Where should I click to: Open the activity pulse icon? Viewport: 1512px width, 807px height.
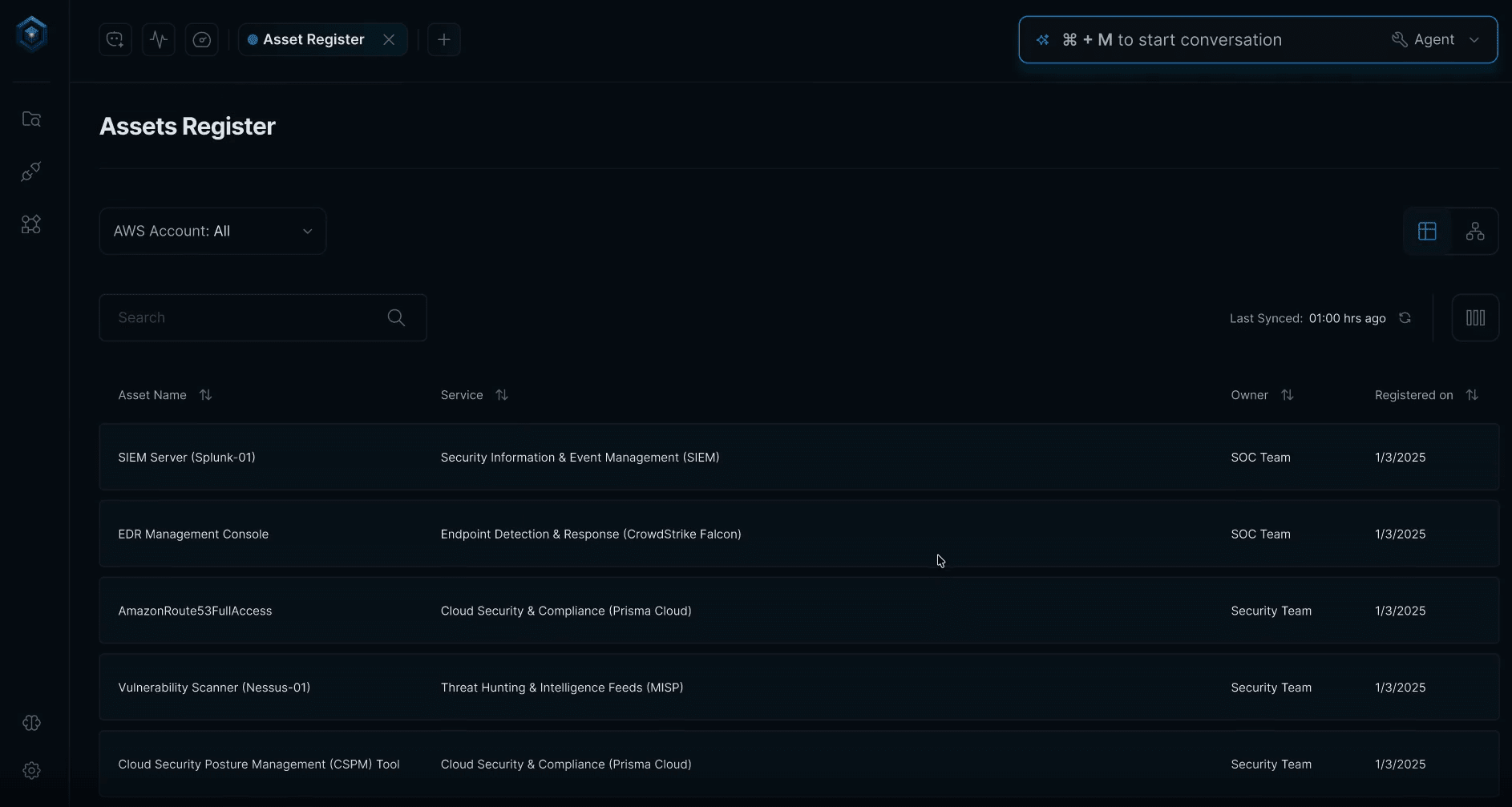click(159, 40)
